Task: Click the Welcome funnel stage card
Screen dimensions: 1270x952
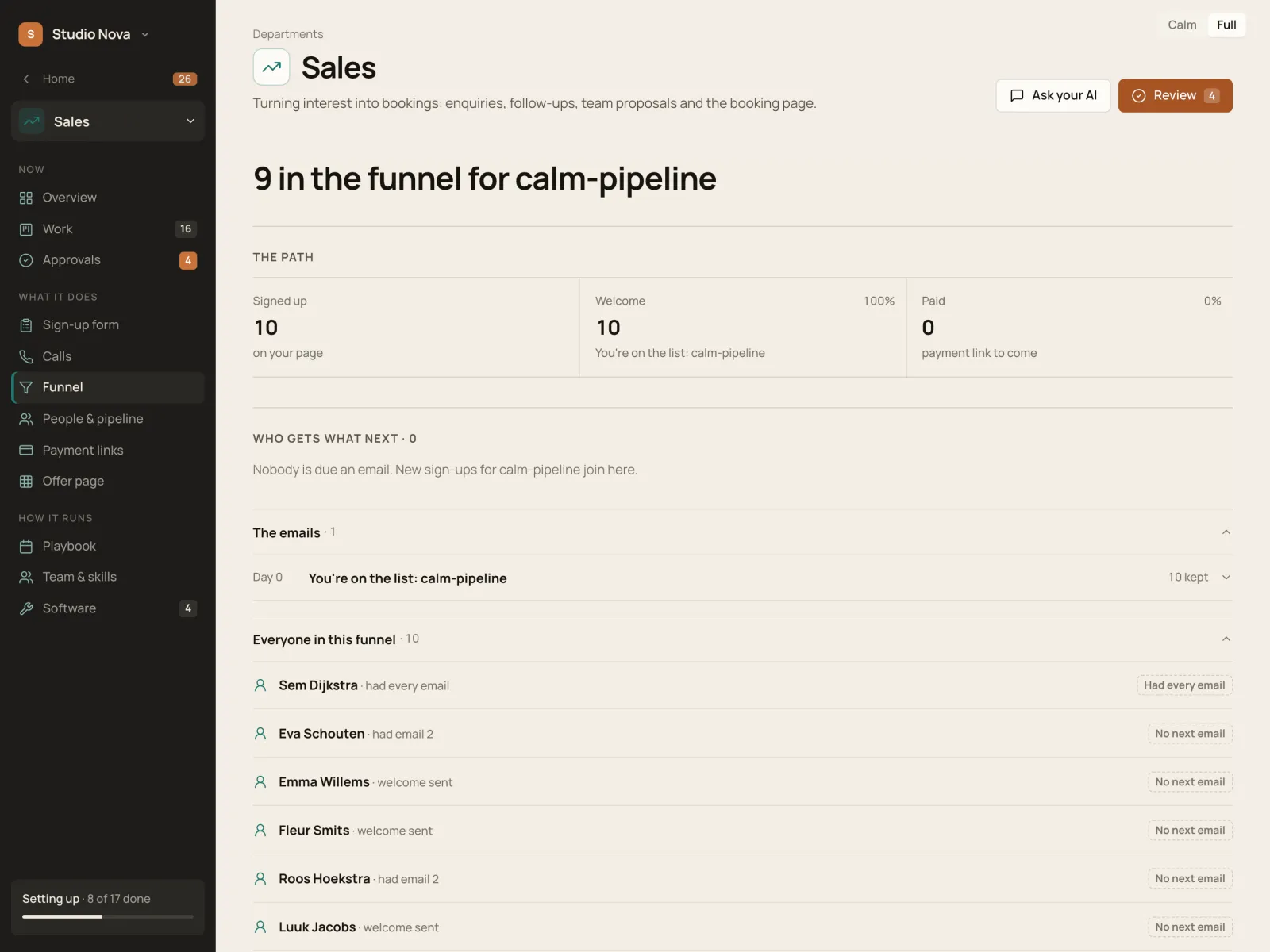Action: point(743,328)
